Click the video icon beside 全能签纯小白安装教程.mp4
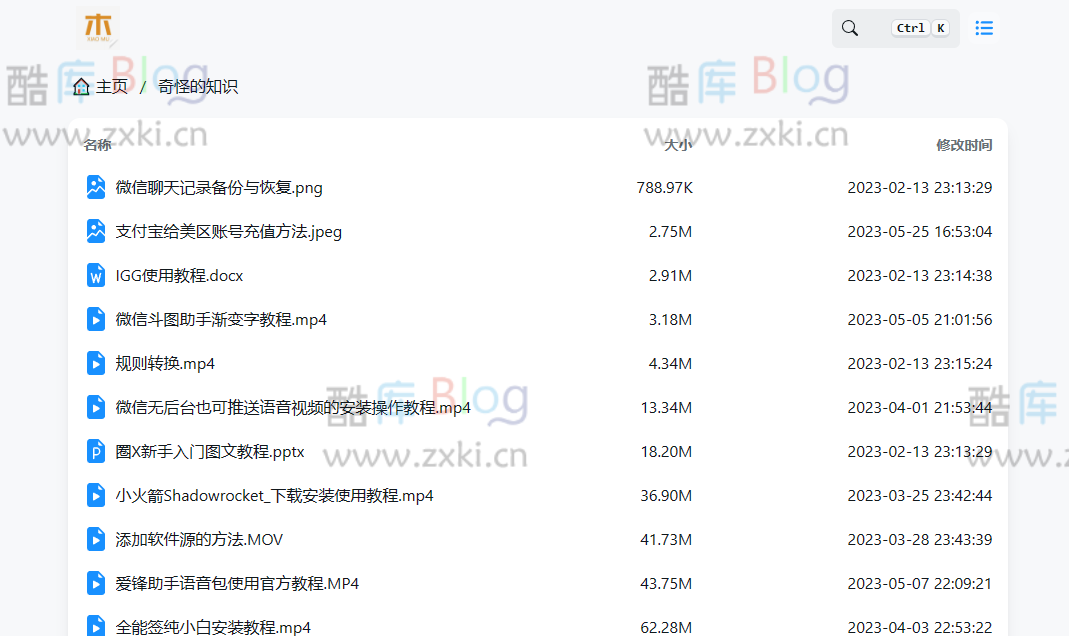 95,626
